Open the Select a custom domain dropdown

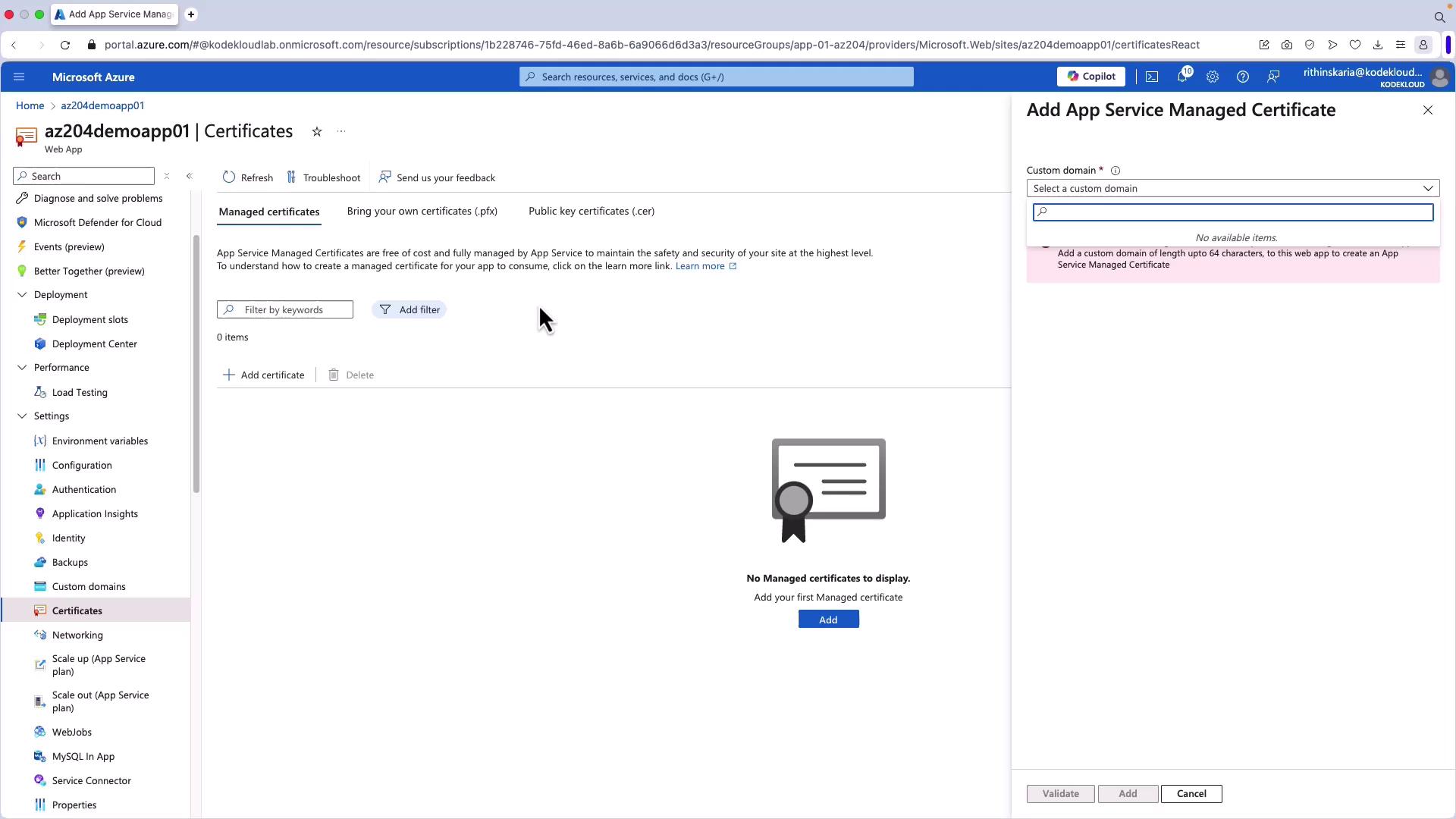click(x=1232, y=188)
